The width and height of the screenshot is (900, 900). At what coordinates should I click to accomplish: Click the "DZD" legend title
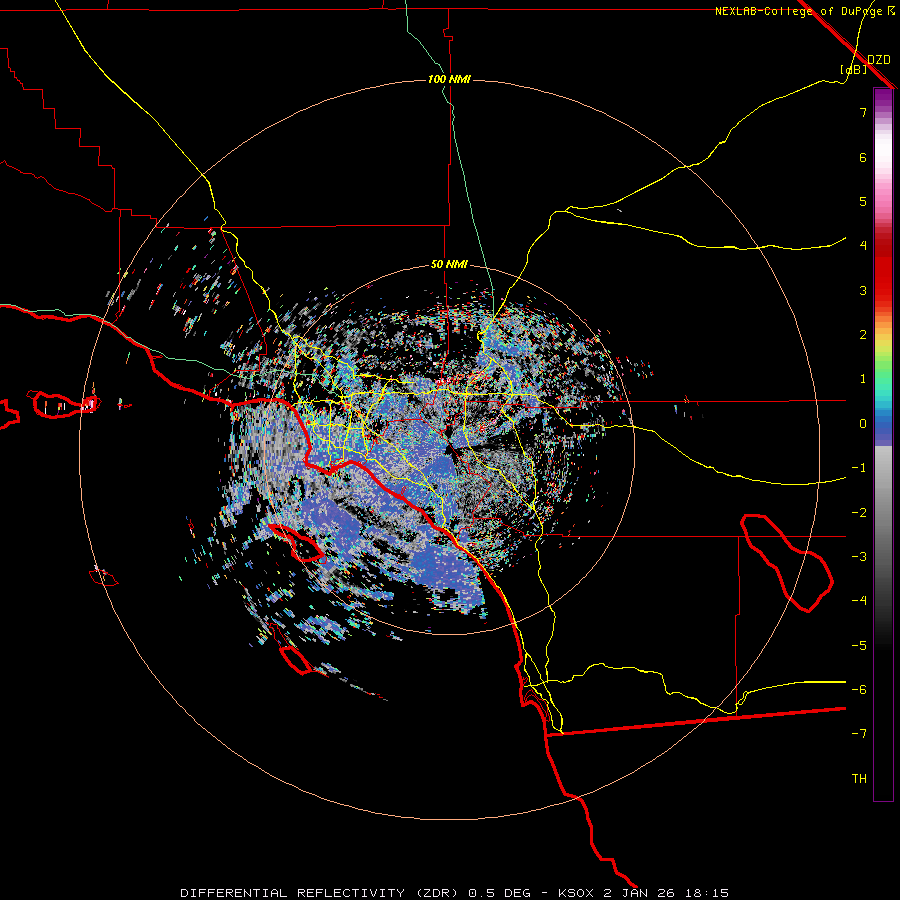tap(879, 60)
